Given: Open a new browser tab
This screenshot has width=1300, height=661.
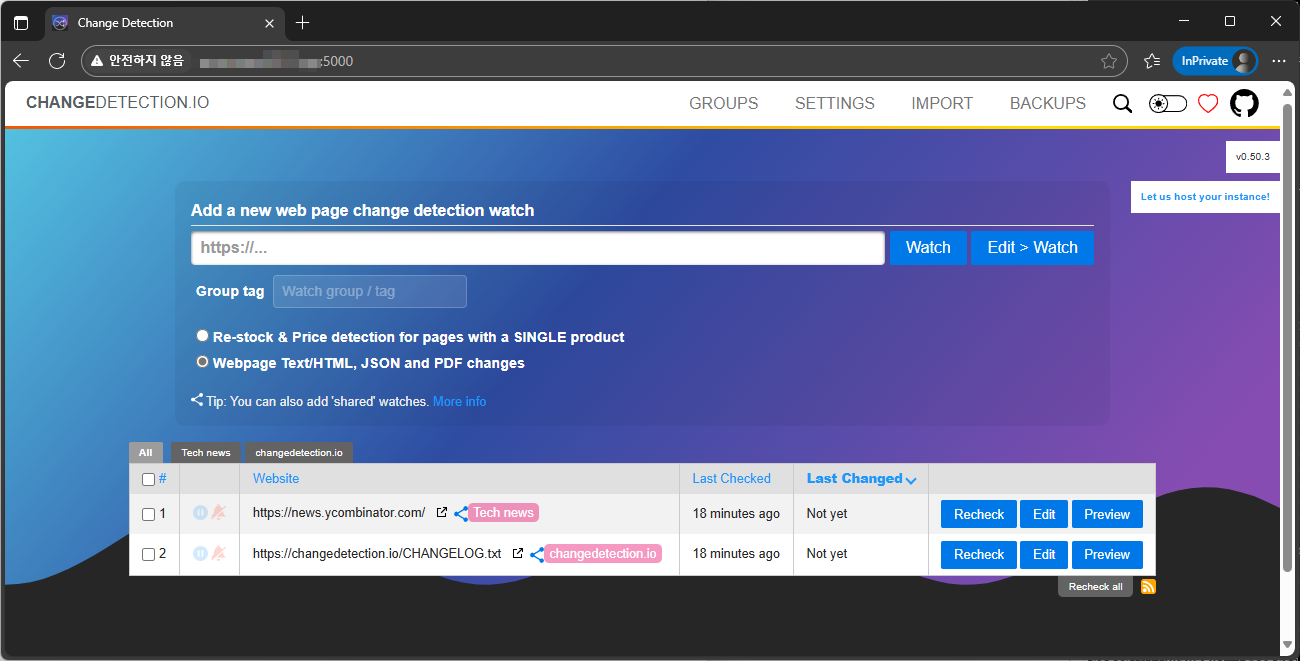Looking at the screenshot, I should (303, 22).
